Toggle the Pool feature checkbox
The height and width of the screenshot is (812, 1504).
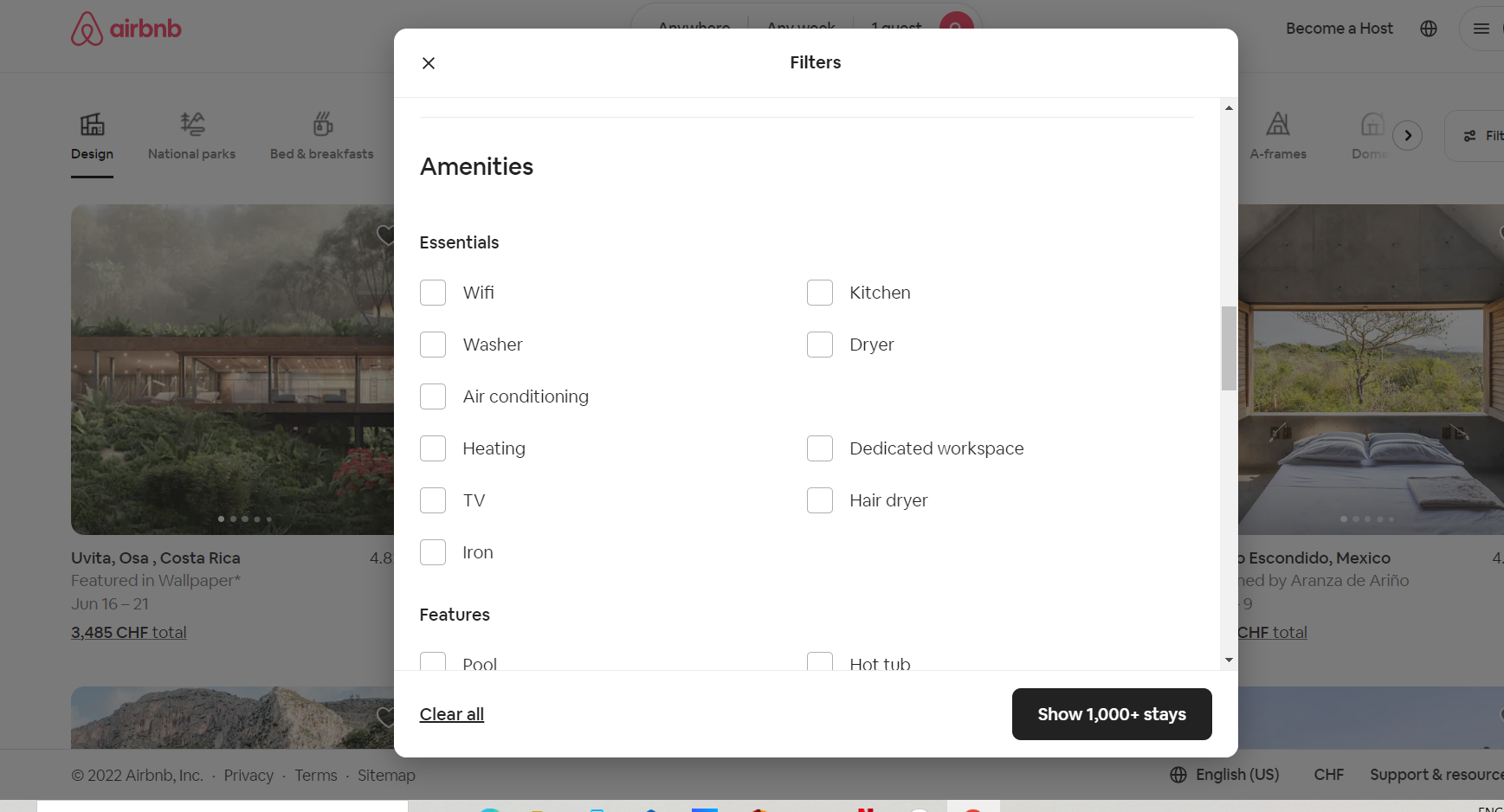[x=433, y=661]
